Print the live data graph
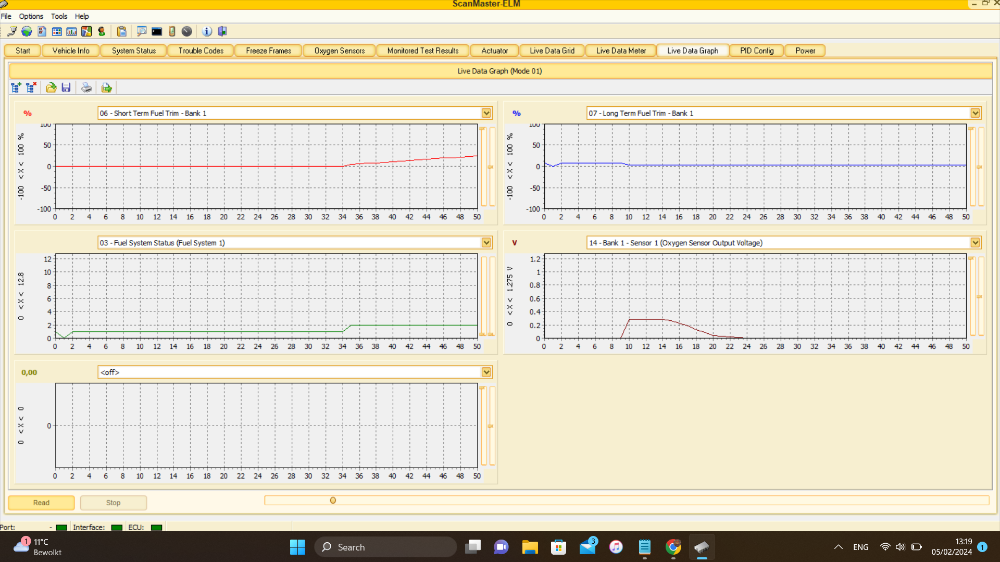 click(87, 88)
